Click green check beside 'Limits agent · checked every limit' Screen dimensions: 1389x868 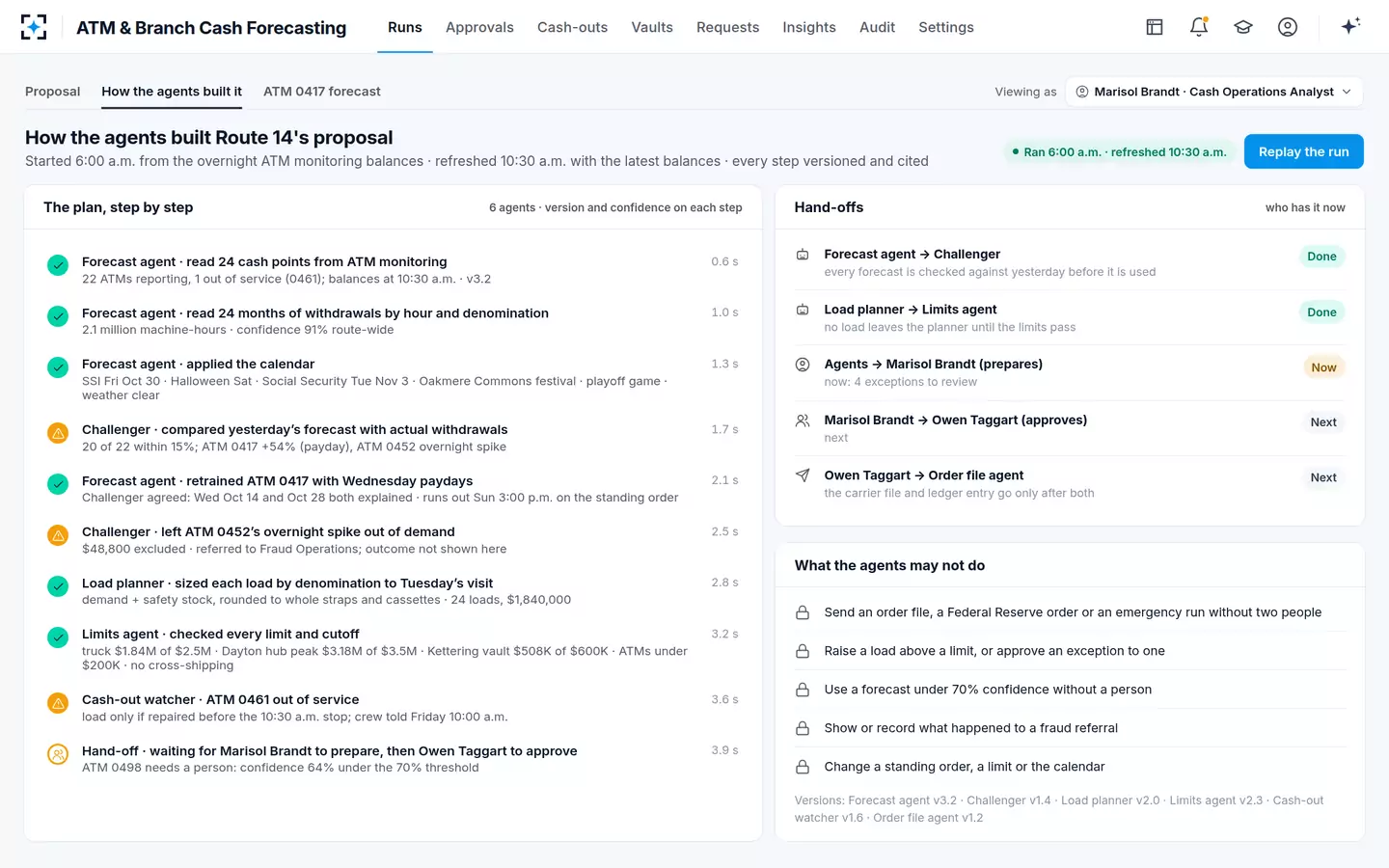[x=58, y=637]
